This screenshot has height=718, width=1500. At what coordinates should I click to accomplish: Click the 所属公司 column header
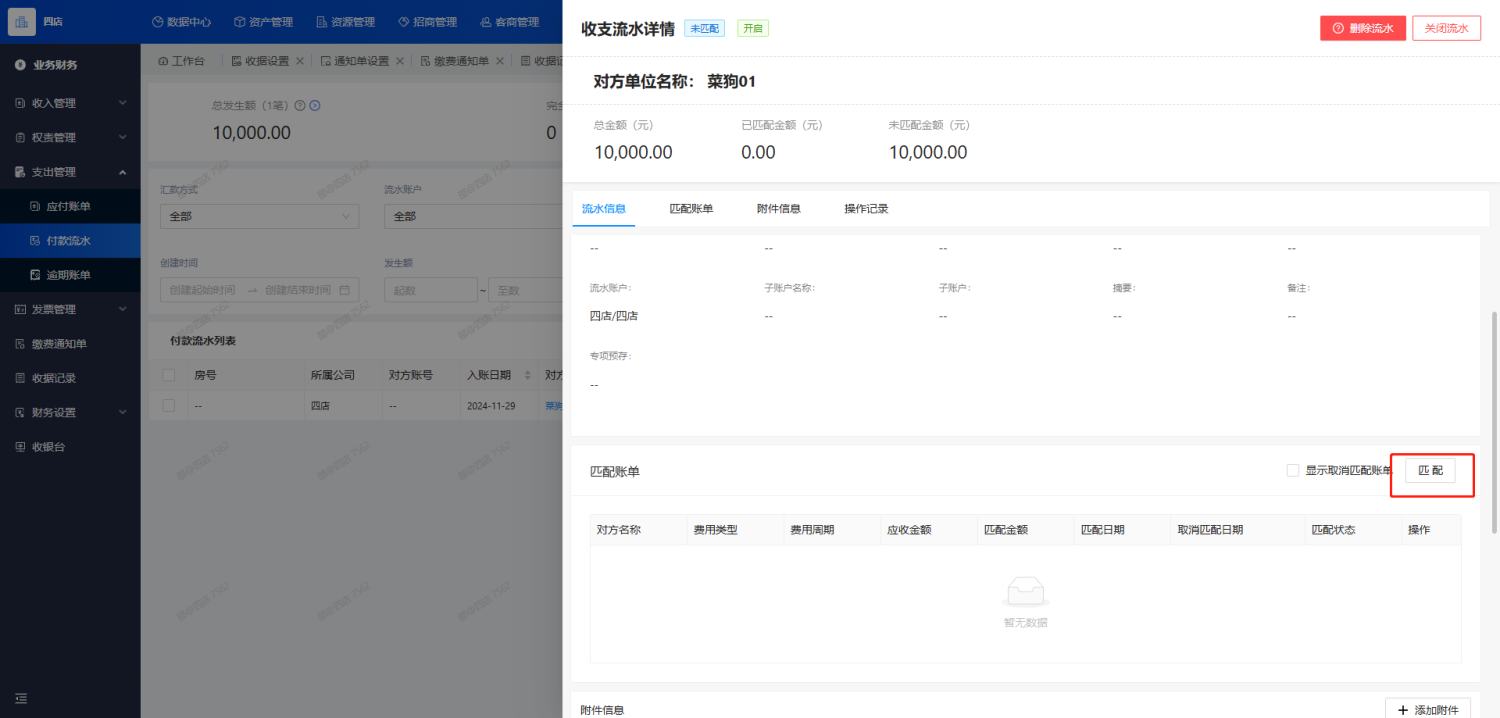coord(333,375)
